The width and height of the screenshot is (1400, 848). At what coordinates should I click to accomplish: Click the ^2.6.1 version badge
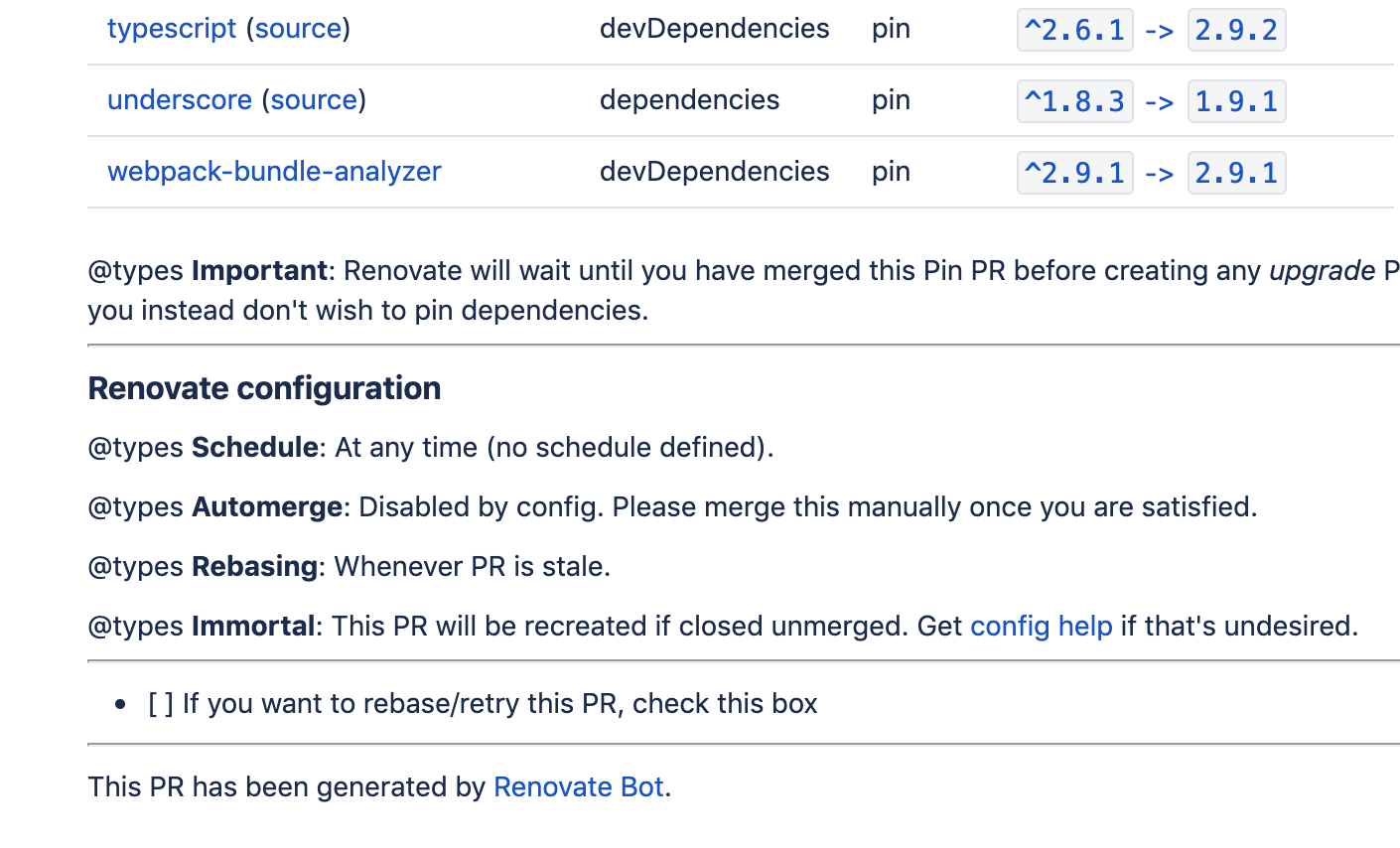(1075, 30)
